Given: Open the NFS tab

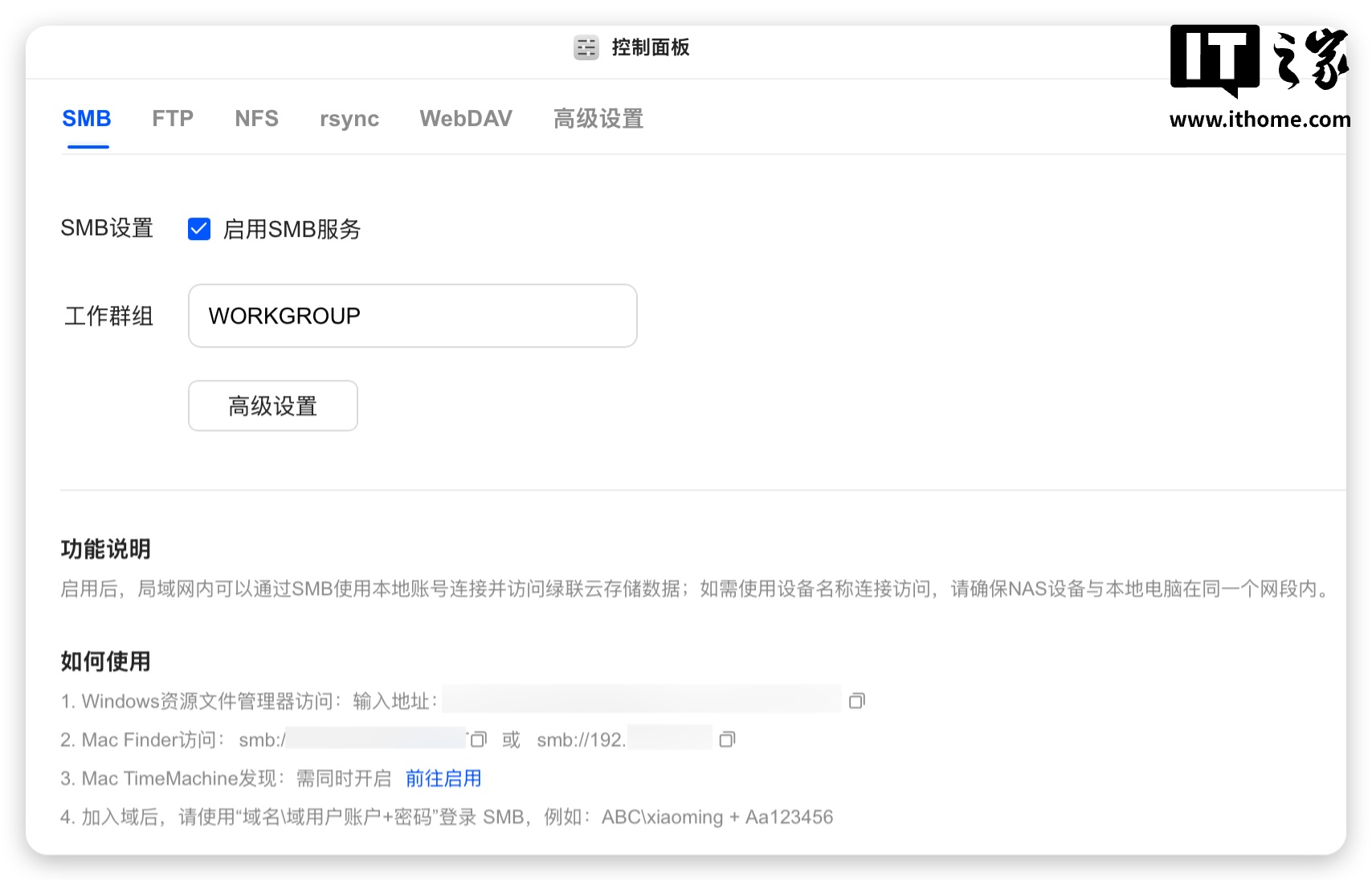Looking at the screenshot, I should click(x=256, y=119).
